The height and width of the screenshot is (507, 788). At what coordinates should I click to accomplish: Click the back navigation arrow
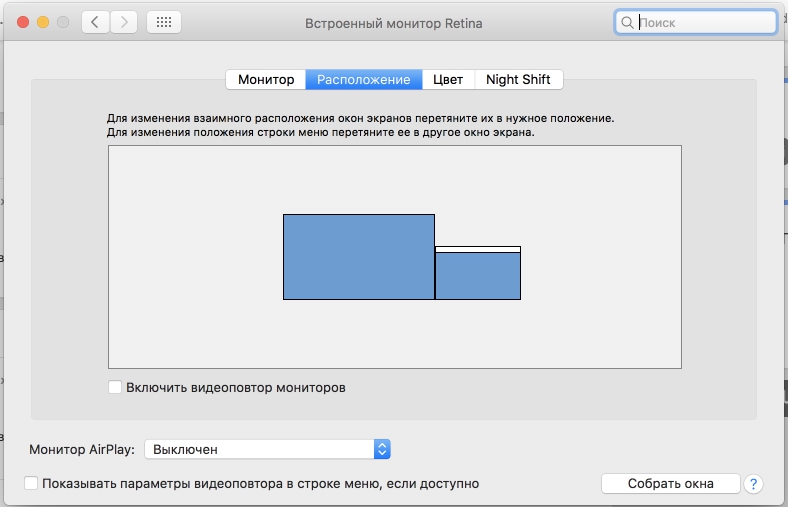click(x=96, y=22)
